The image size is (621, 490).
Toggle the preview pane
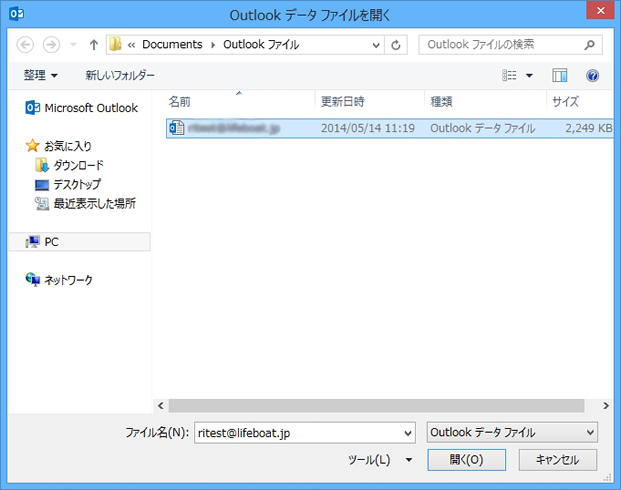560,75
